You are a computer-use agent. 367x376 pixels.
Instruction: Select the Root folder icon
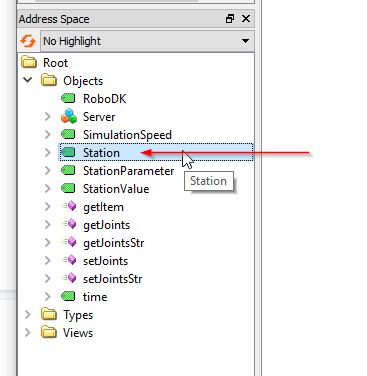click(29, 62)
